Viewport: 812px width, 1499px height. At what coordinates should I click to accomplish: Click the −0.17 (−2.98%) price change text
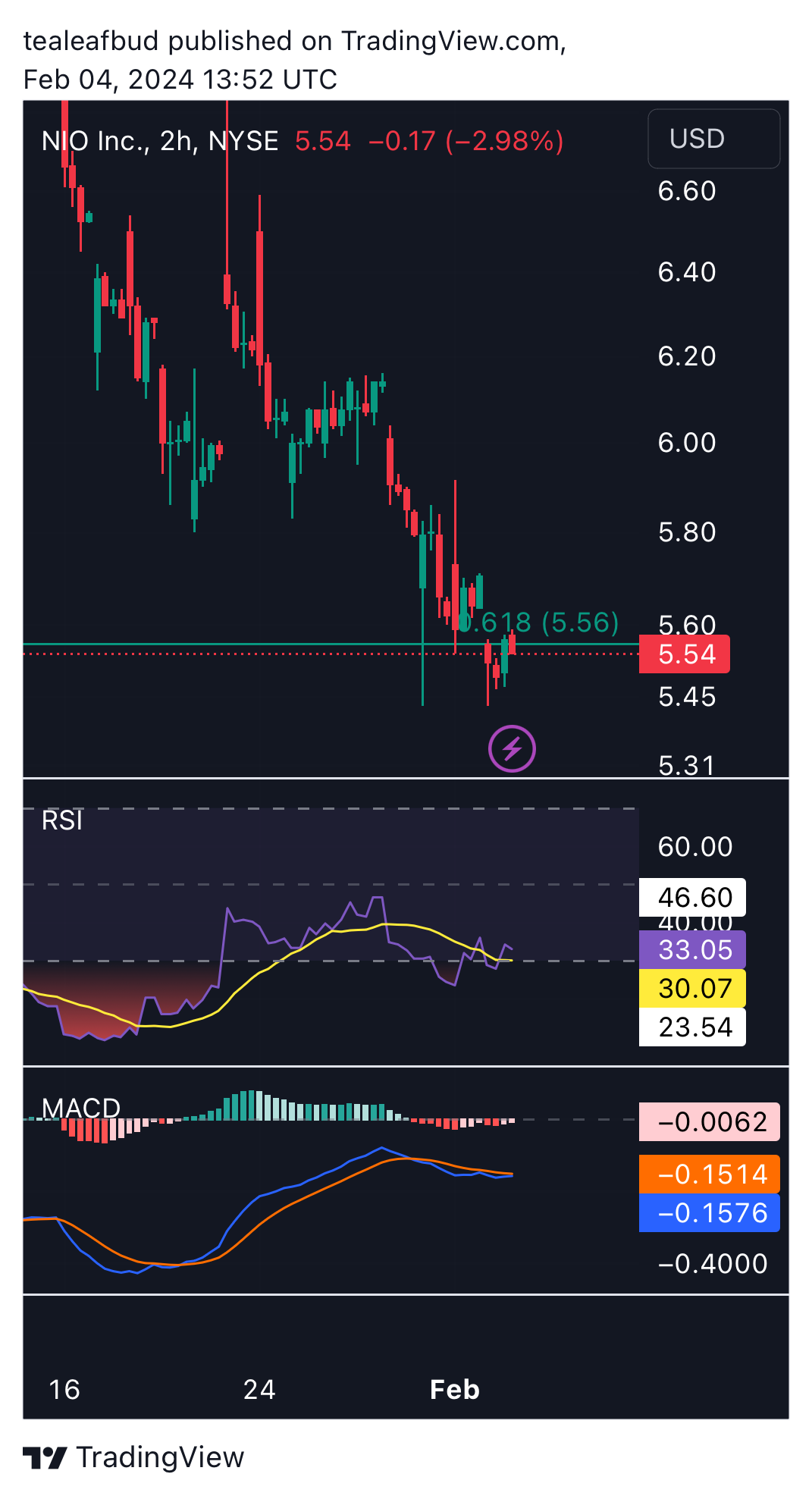point(466,141)
